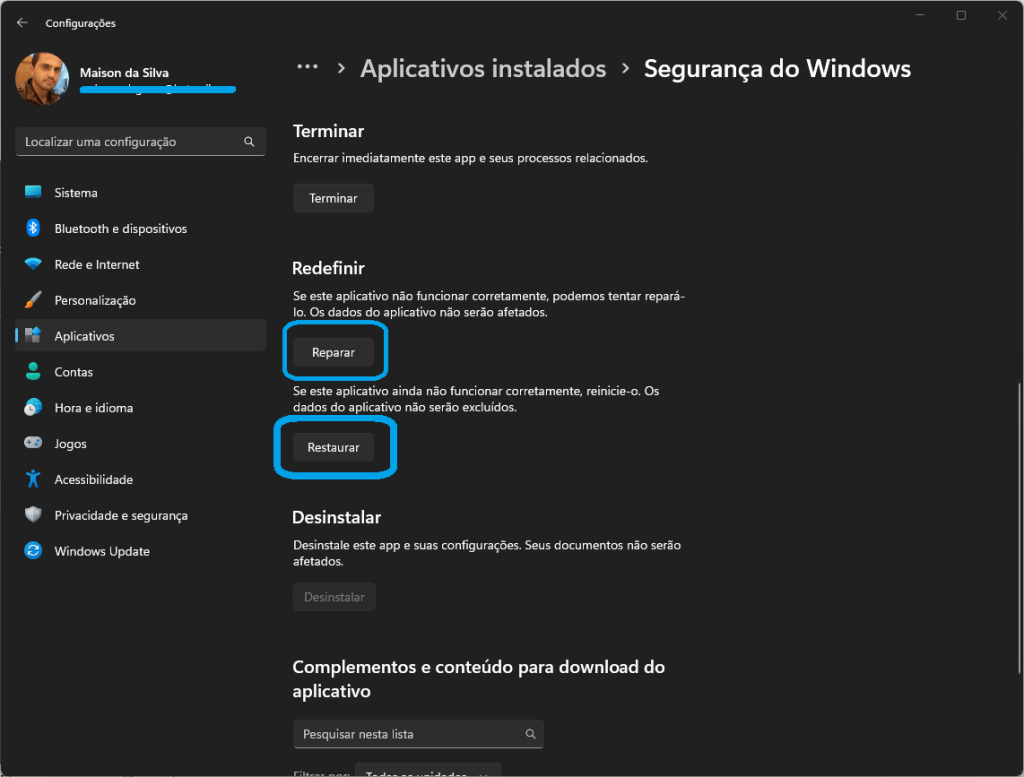This screenshot has width=1024, height=777.
Task: Navigate to Aplicativos instalados breadcrumb
Action: tap(483, 69)
